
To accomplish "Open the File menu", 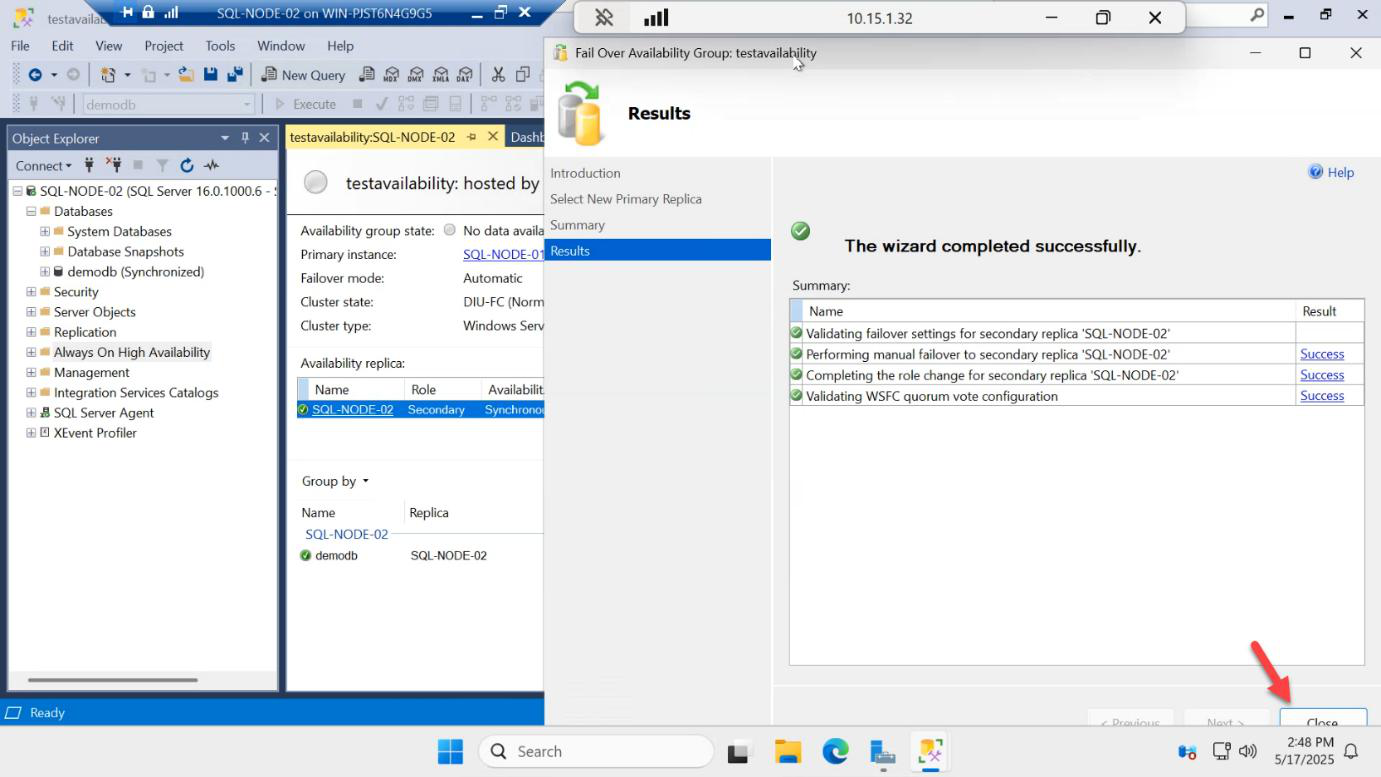I will pyautogui.click(x=20, y=46).
